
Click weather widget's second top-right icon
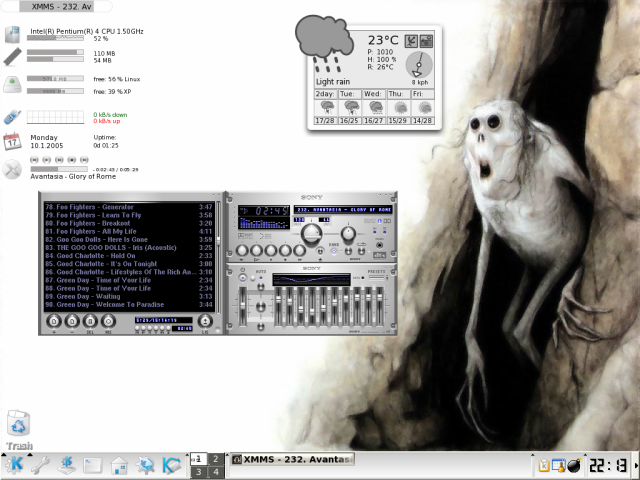(x=426, y=41)
